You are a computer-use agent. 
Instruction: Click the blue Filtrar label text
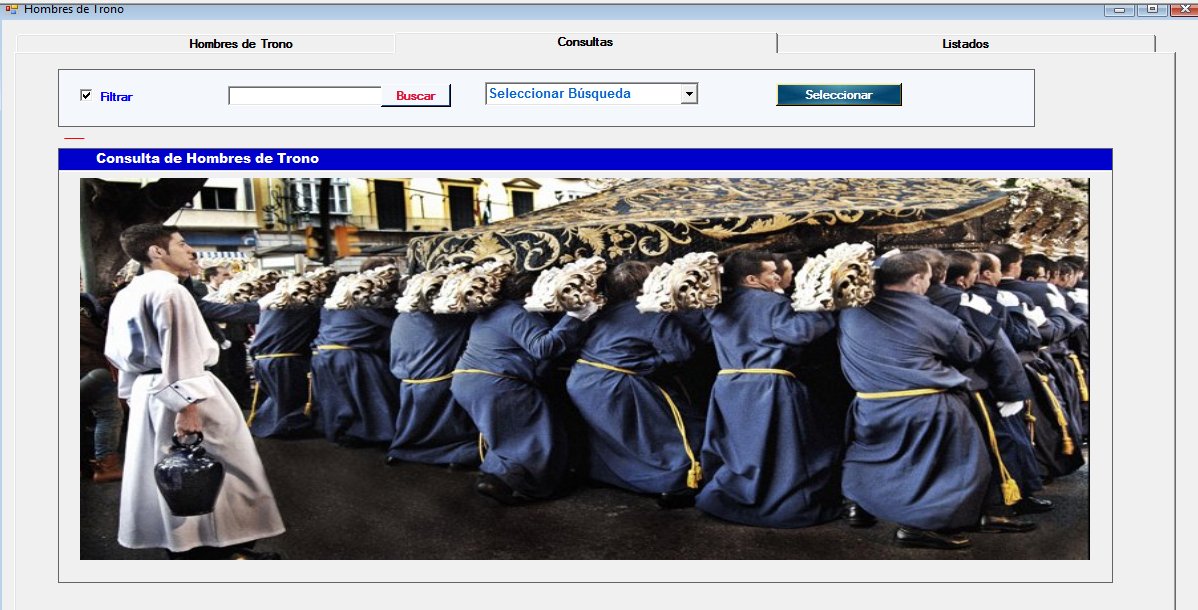click(116, 97)
